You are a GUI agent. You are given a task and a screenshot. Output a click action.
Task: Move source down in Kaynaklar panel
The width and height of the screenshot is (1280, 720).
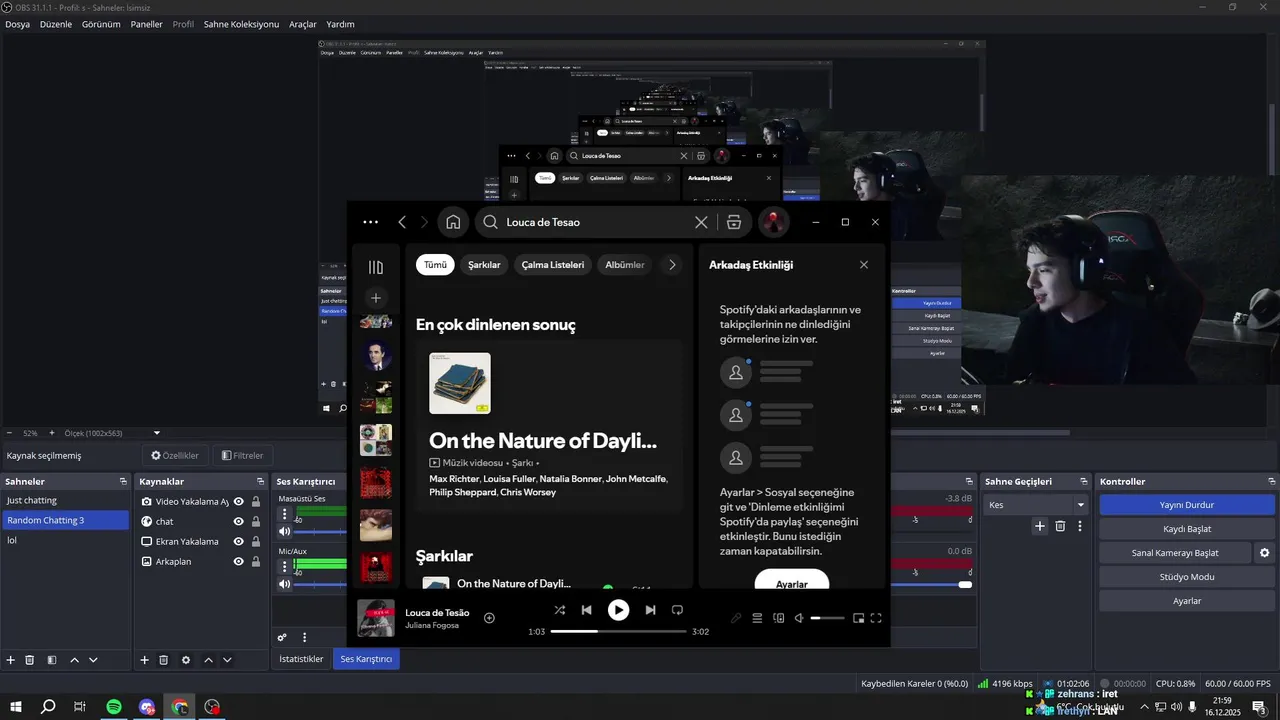[227, 660]
